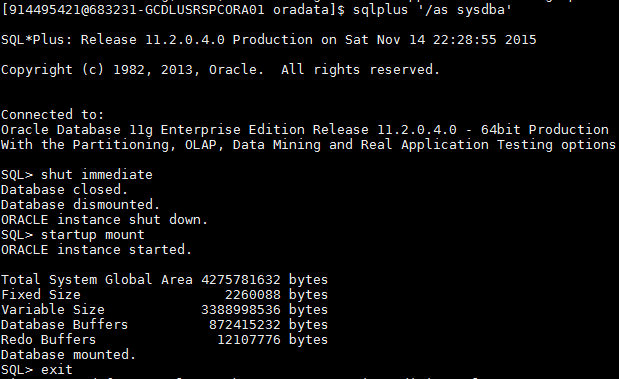Click the 'Database mounted.' output line
This screenshot has height=379, width=619.
68,355
